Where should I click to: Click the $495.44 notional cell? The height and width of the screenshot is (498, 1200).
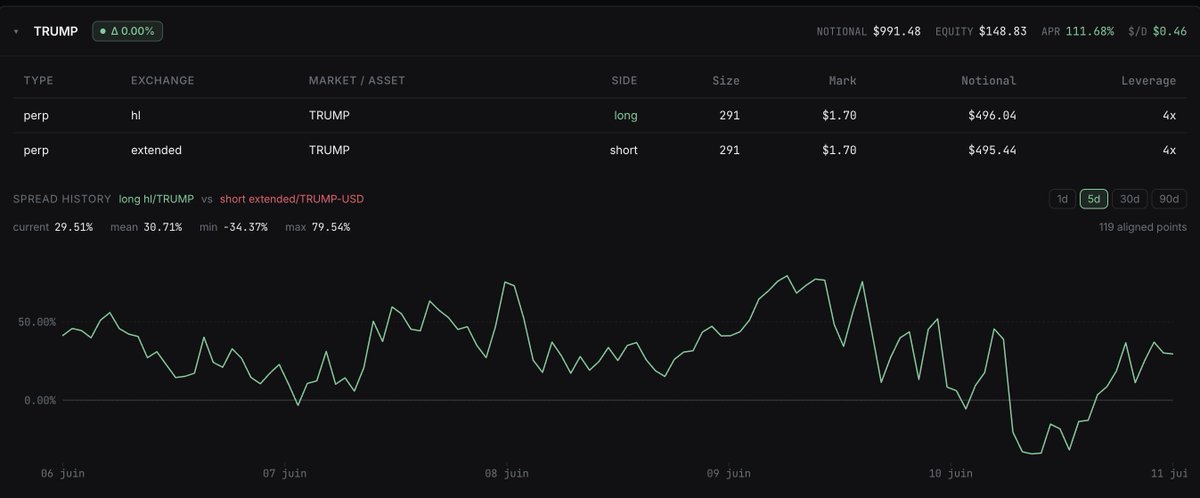point(992,151)
